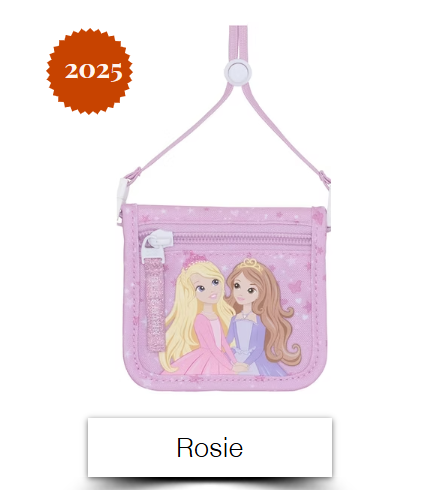The height and width of the screenshot is (490, 427).
Task: Click the Rosie name text
Action: tap(210, 447)
